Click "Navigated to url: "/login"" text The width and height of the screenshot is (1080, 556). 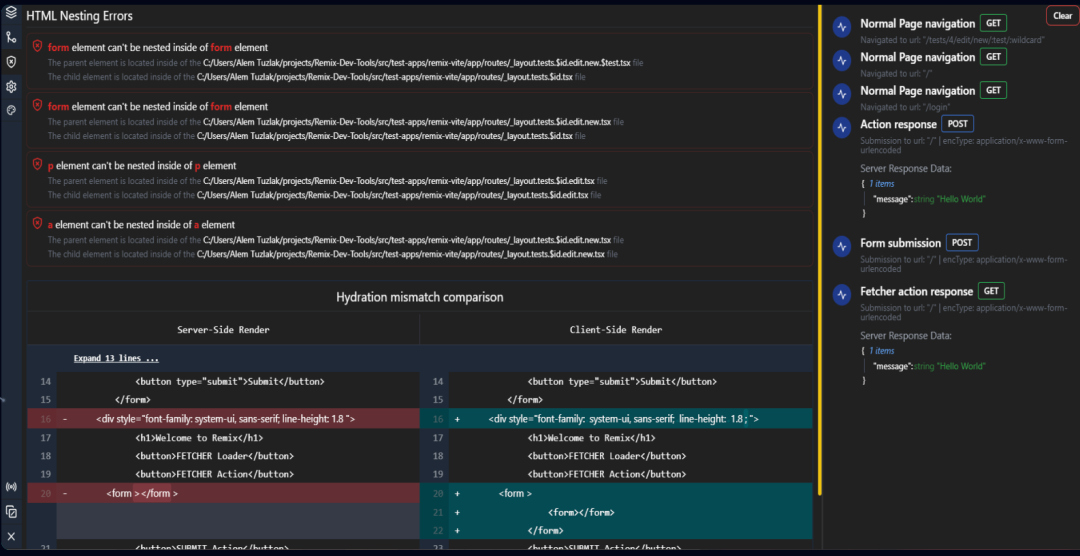point(904,107)
